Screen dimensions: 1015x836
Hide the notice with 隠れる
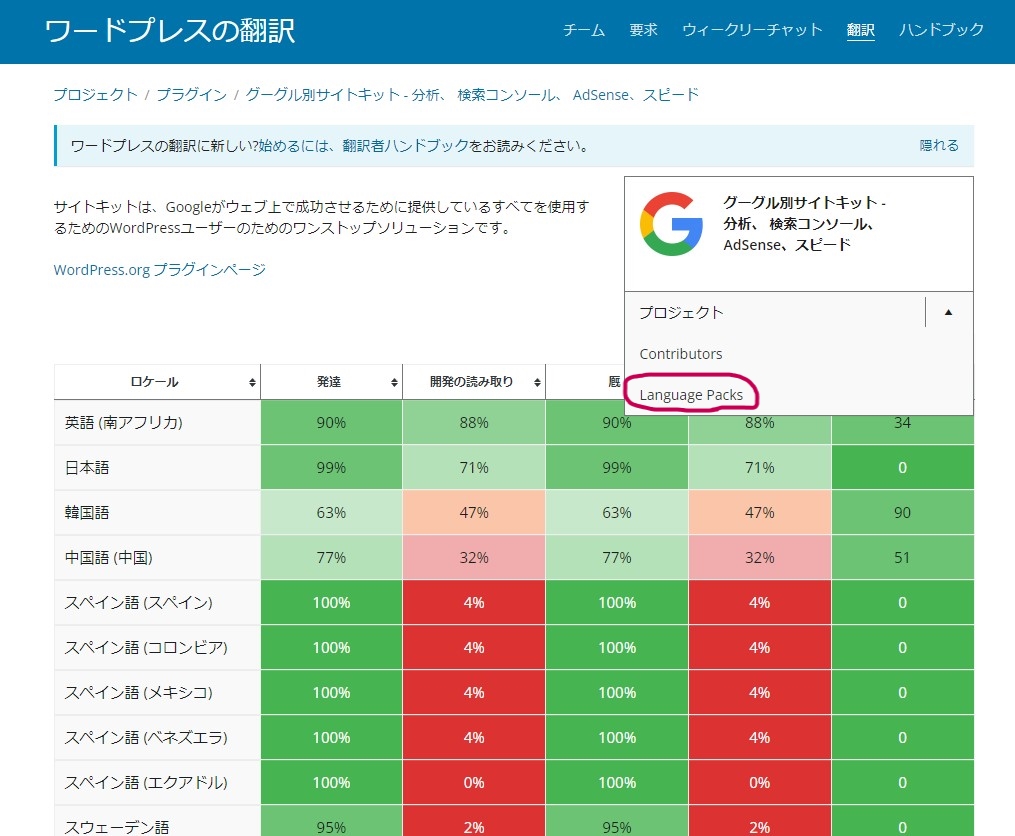point(939,145)
